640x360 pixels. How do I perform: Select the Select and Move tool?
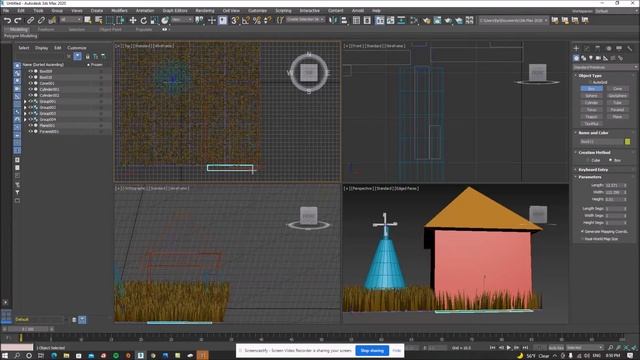click(133, 20)
